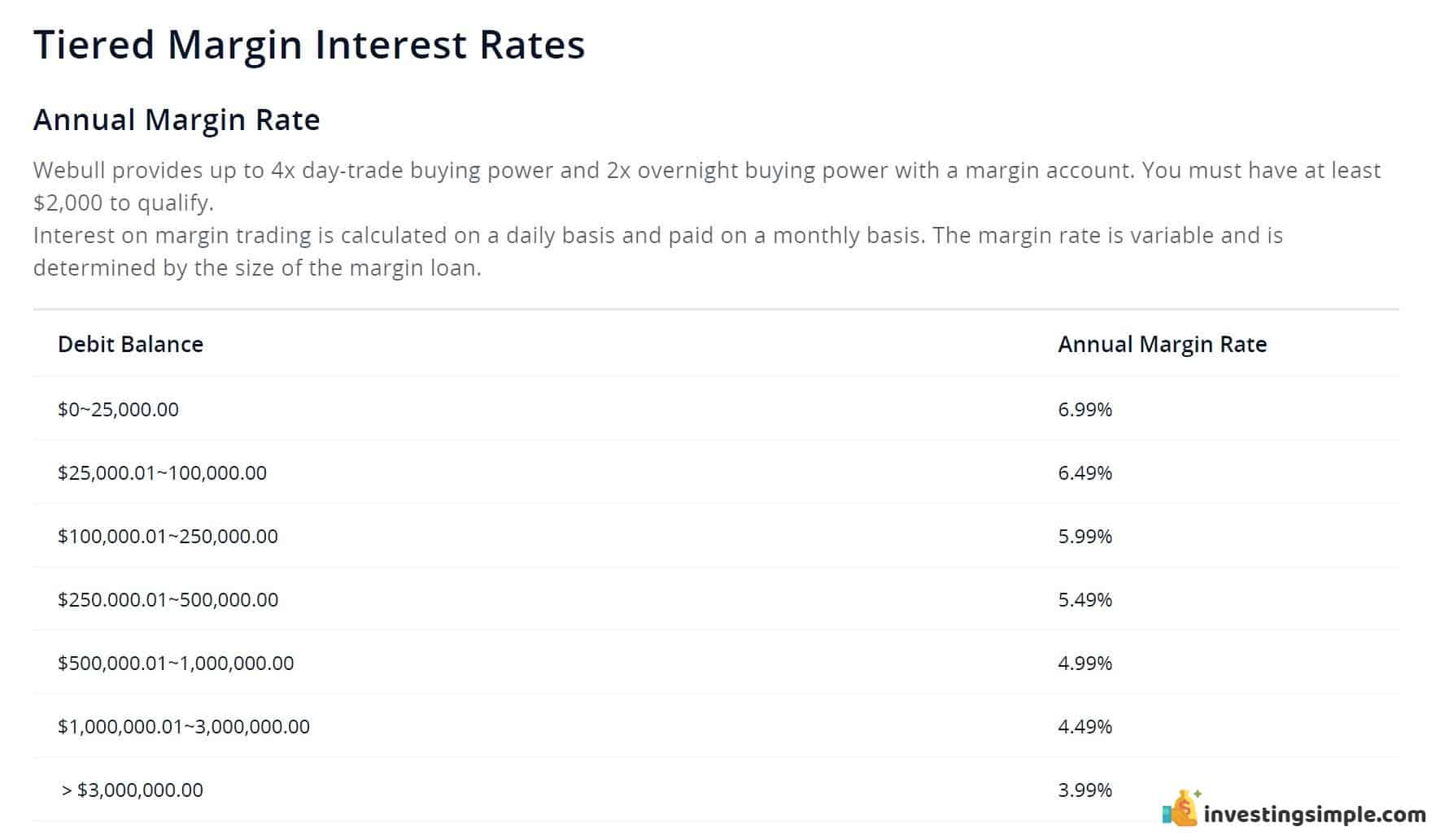Click the 6.99% rate value

[x=1085, y=409]
